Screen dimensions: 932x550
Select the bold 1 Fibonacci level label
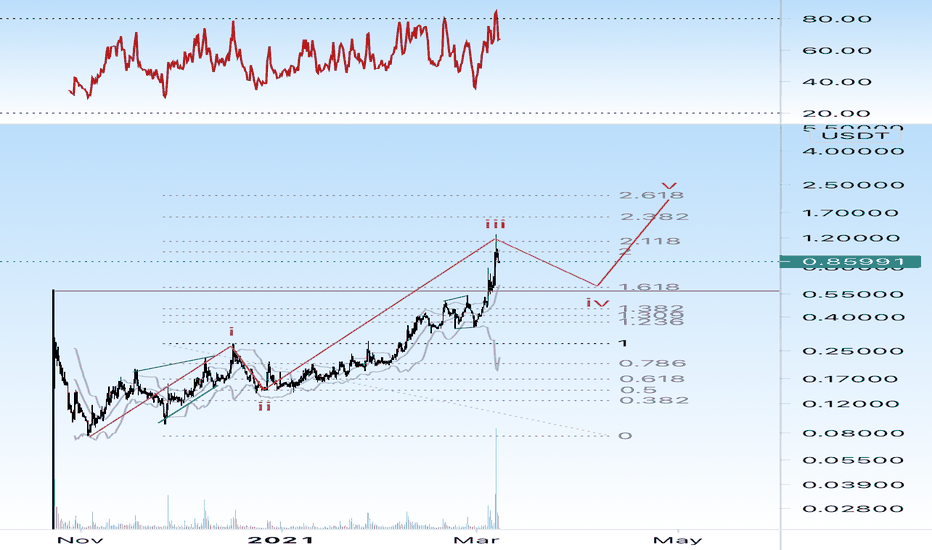click(623, 343)
